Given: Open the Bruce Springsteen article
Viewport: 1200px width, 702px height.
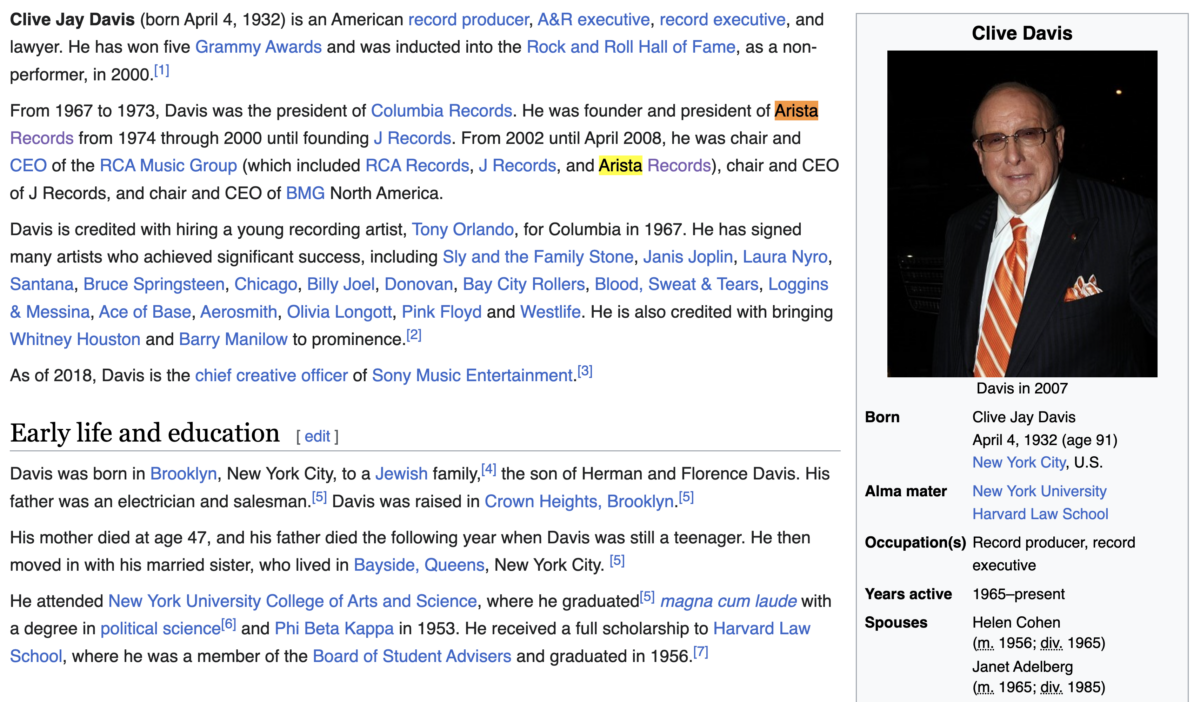Looking at the screenshot, I should coord(154,284).
